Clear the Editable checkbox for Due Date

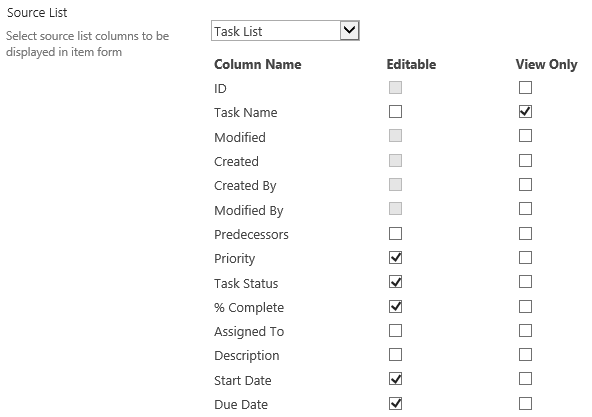[395, 404]
